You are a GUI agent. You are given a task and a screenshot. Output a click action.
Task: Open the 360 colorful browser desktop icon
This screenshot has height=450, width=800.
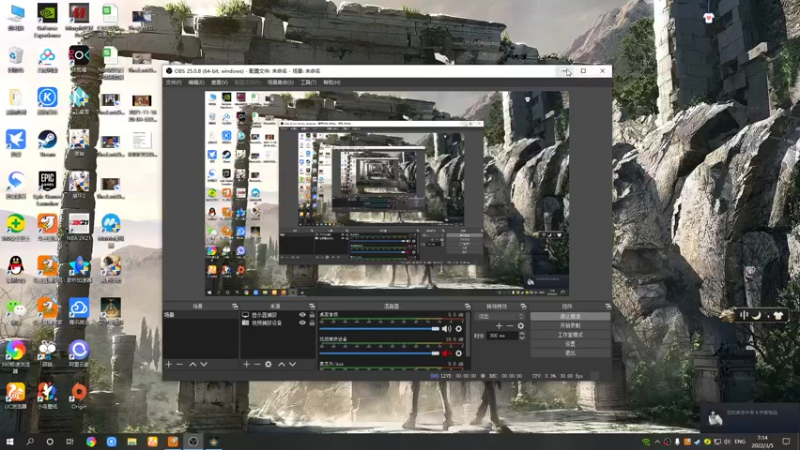pyautogui.click(x=16, y=356)
